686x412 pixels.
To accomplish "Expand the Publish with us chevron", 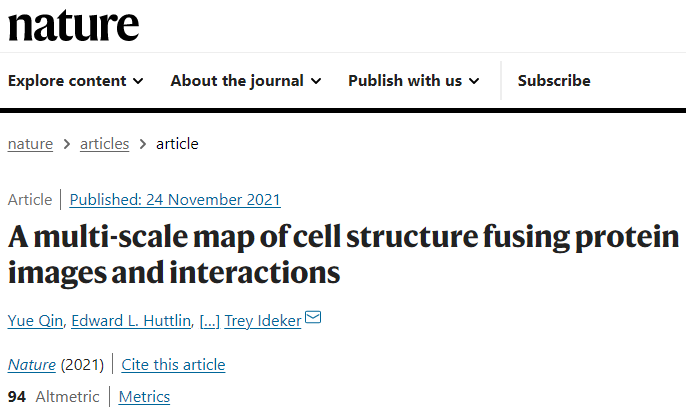I will point(474,81).
